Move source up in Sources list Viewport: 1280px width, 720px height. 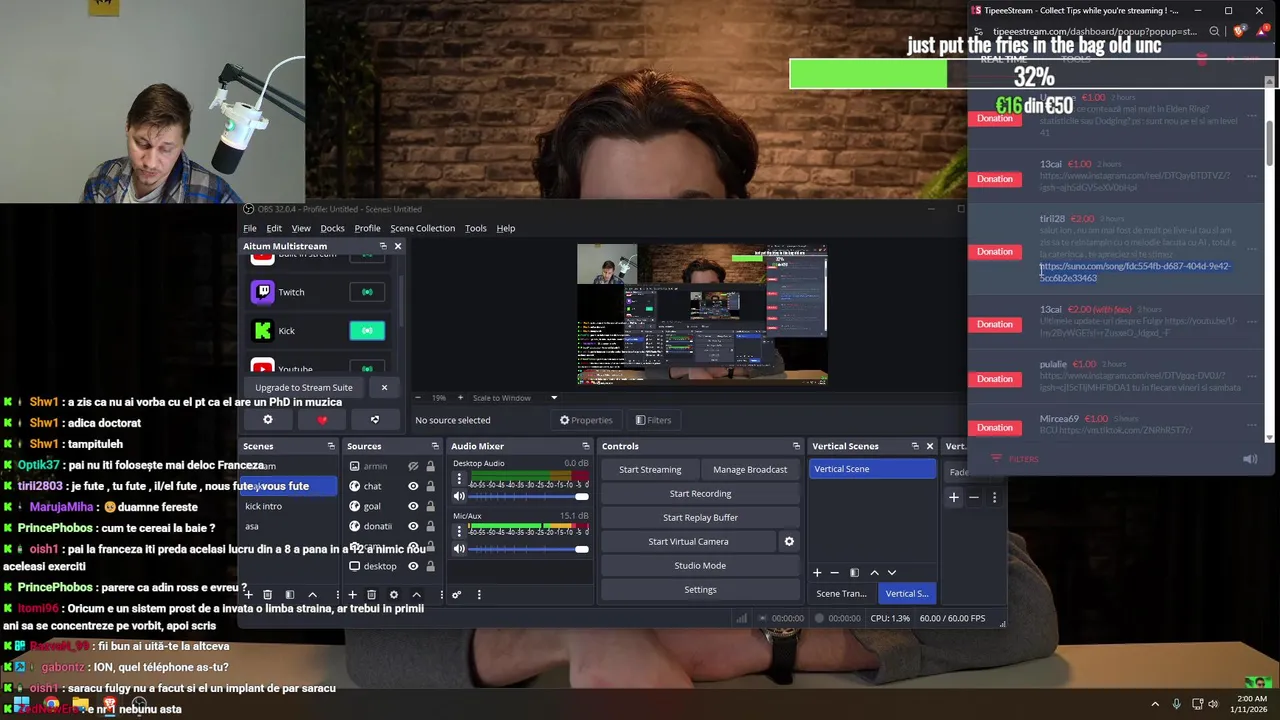tap(416, 595)
